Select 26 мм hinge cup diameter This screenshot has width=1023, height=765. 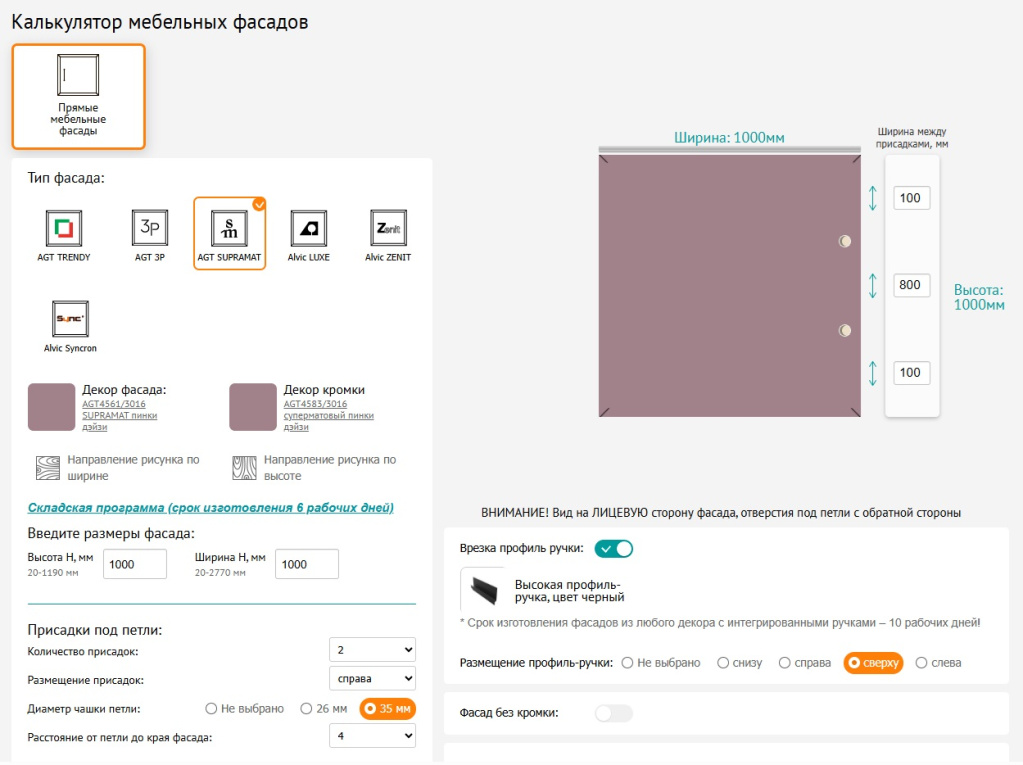(309, 709)
